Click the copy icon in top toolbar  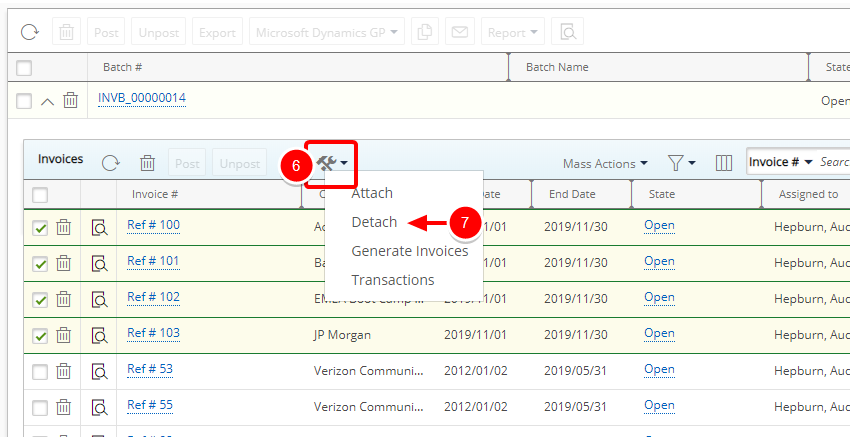425,32
